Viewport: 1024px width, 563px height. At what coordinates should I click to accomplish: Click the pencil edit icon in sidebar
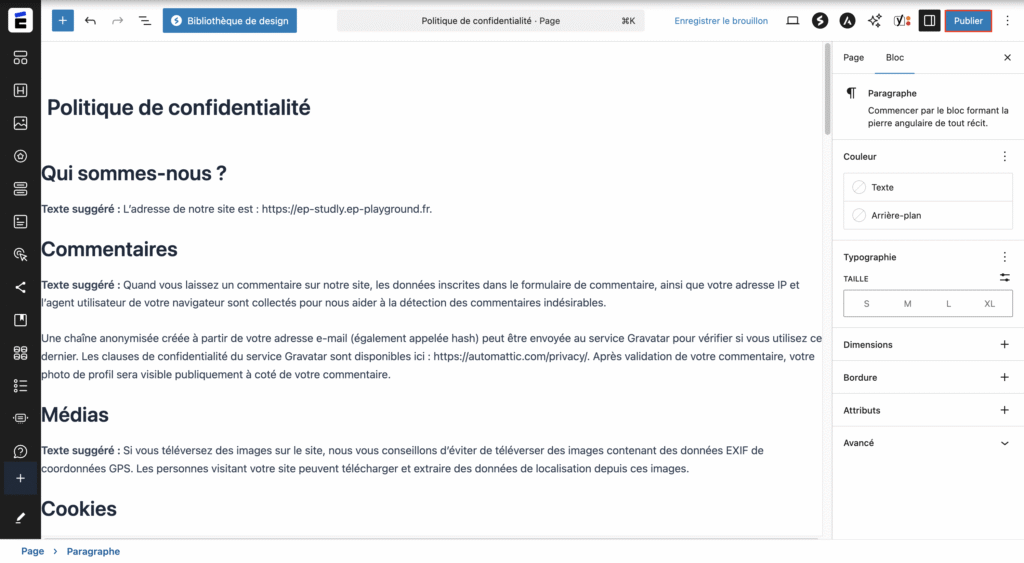(20, 518)
